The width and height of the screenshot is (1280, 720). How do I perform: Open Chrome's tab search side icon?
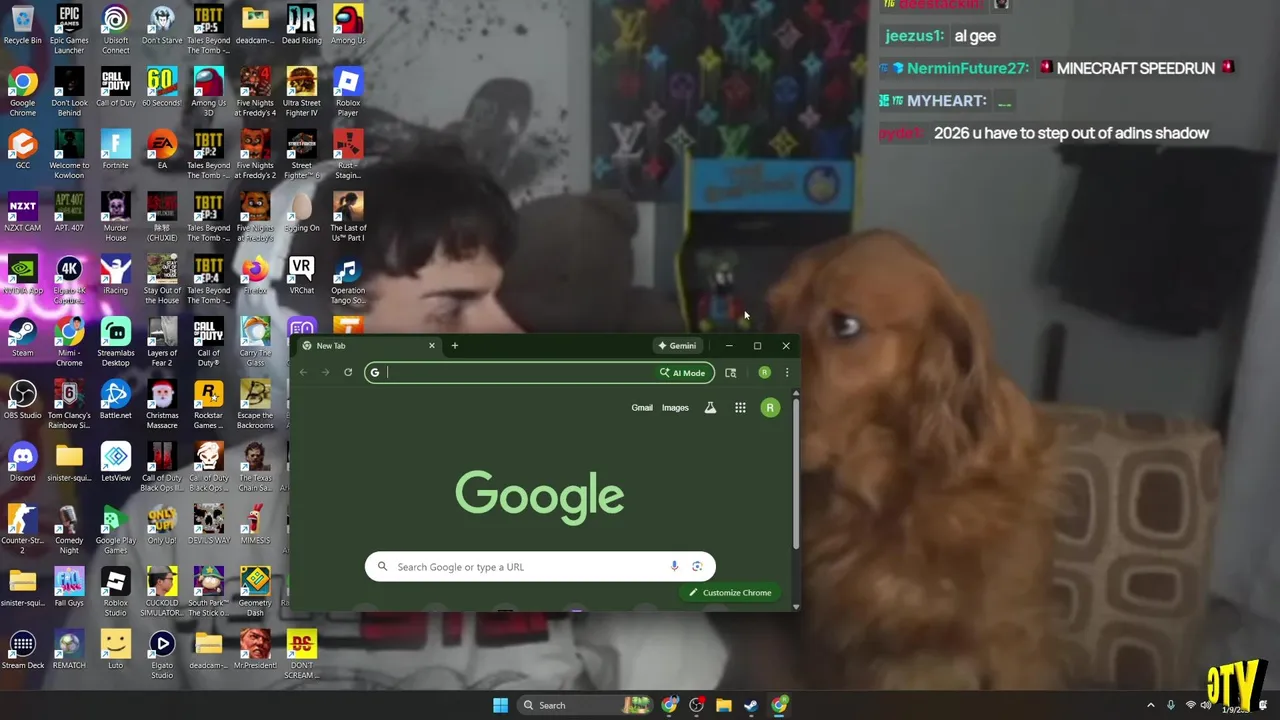click(731, 373)
